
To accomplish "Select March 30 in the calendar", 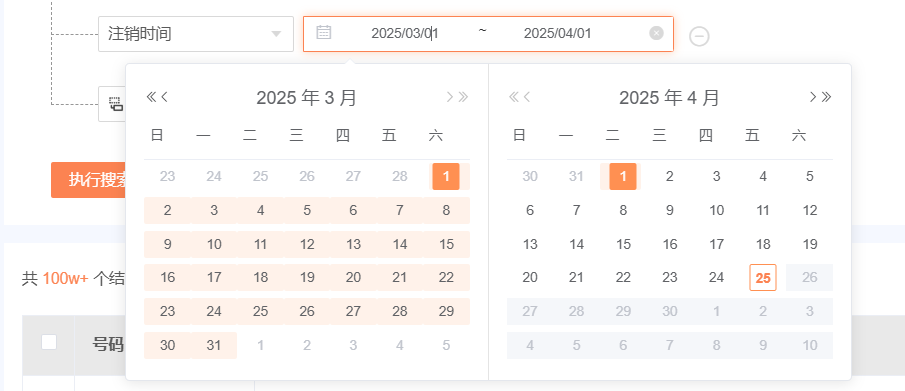I will [167, 345].
